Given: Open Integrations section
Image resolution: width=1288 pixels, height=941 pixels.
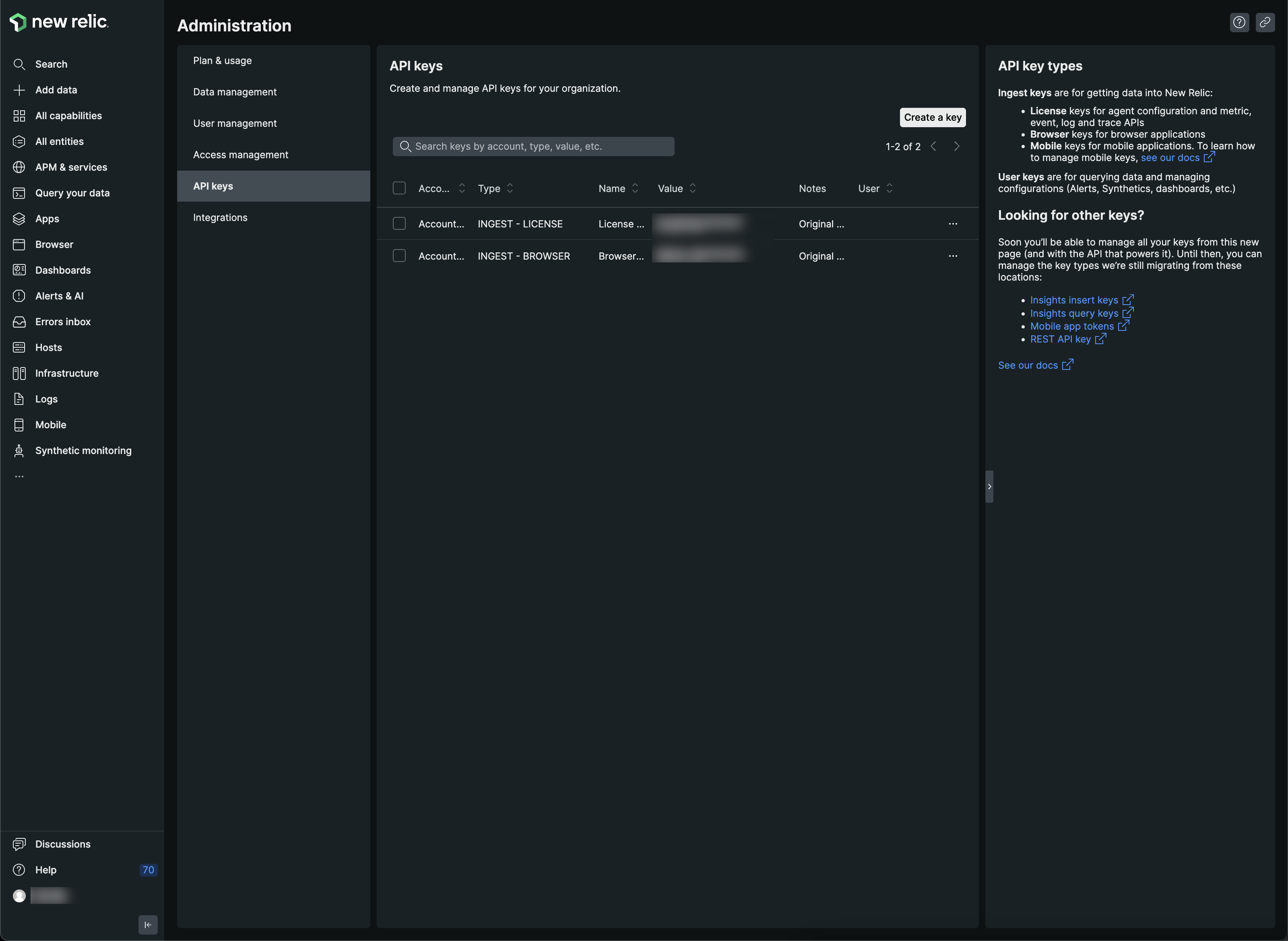Looking at the screenshot, I should (273, 218).
